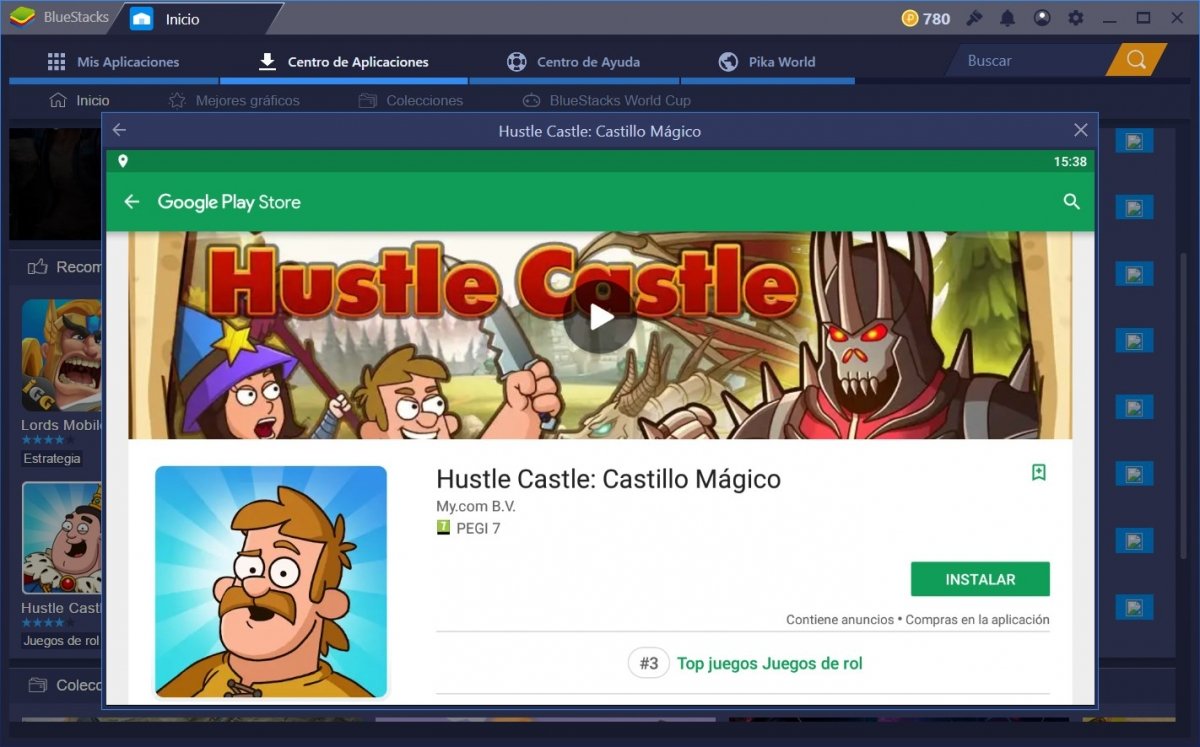
Task: Open Lords Mobile game thumbnail behind popup
Action: point(62,355)
